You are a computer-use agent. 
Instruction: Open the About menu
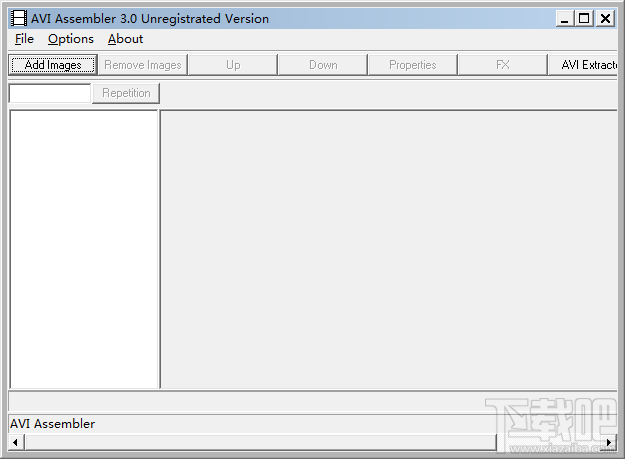pyautogui.click(x=125, y=39)
